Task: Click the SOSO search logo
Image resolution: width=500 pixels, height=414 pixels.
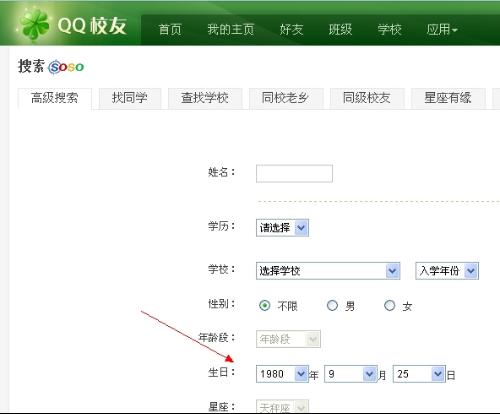Action: 66,67
